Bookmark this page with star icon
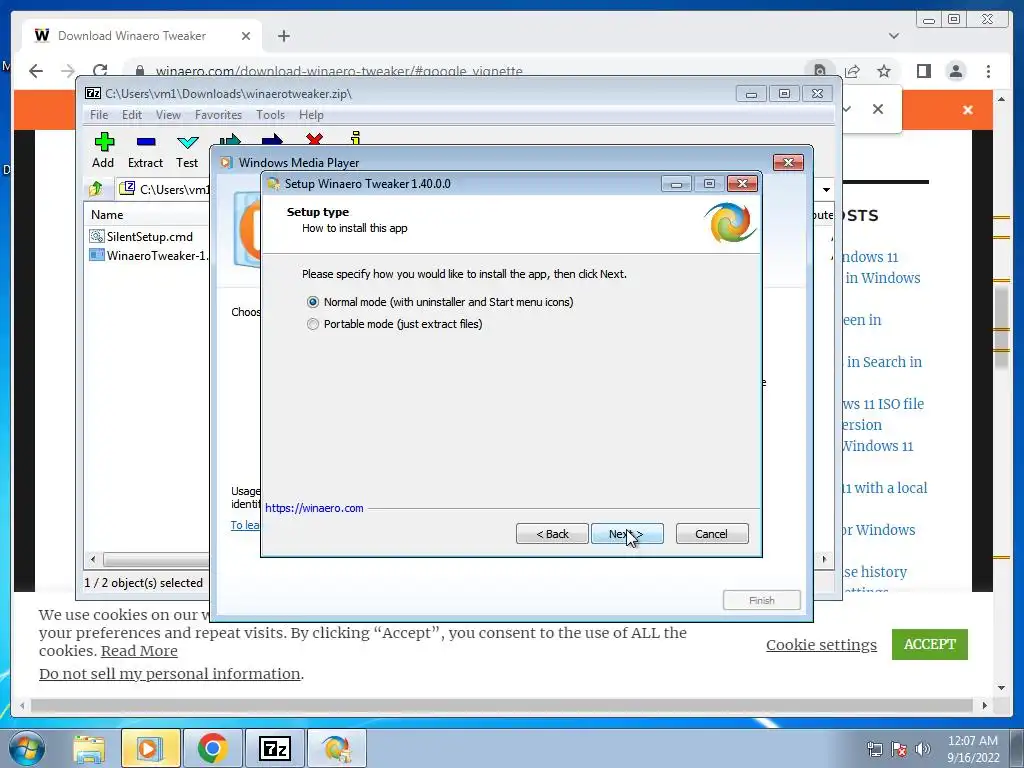 pos(884,71)
